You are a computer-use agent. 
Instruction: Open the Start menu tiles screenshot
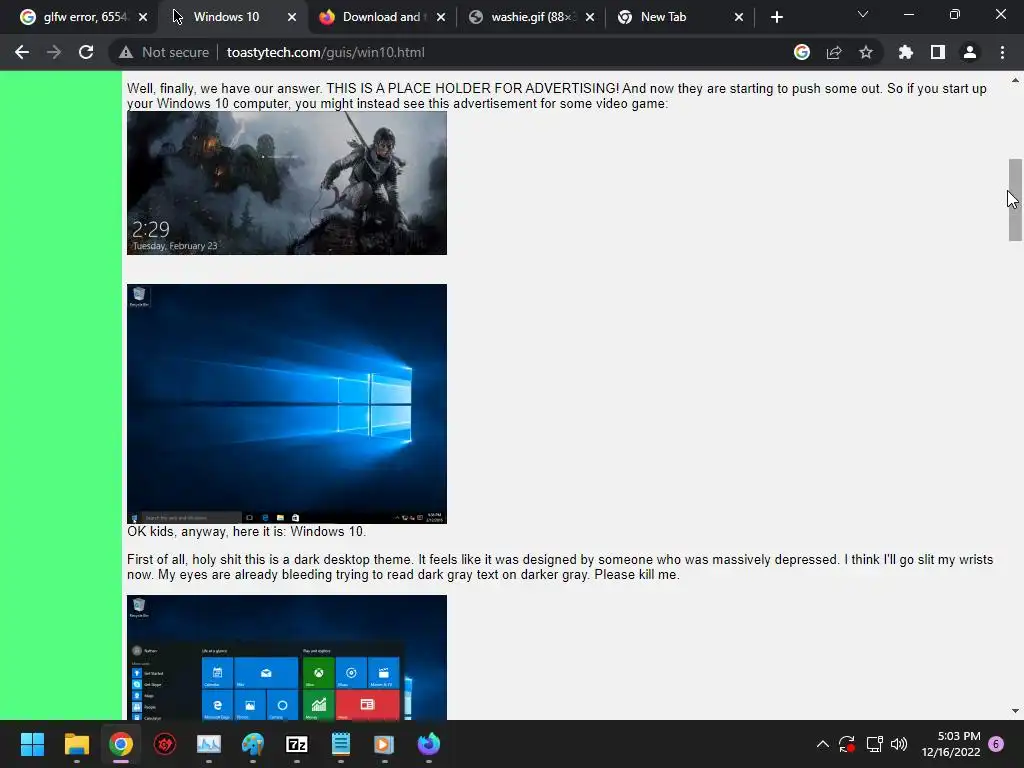click(x=287, y=657)
